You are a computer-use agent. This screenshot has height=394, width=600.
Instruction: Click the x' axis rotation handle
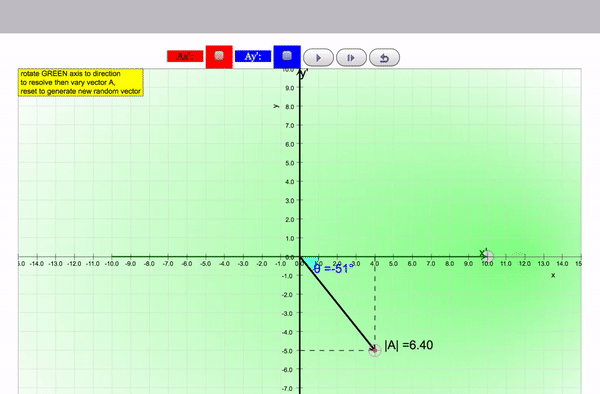pyautogui.click(x=488, y=257)
